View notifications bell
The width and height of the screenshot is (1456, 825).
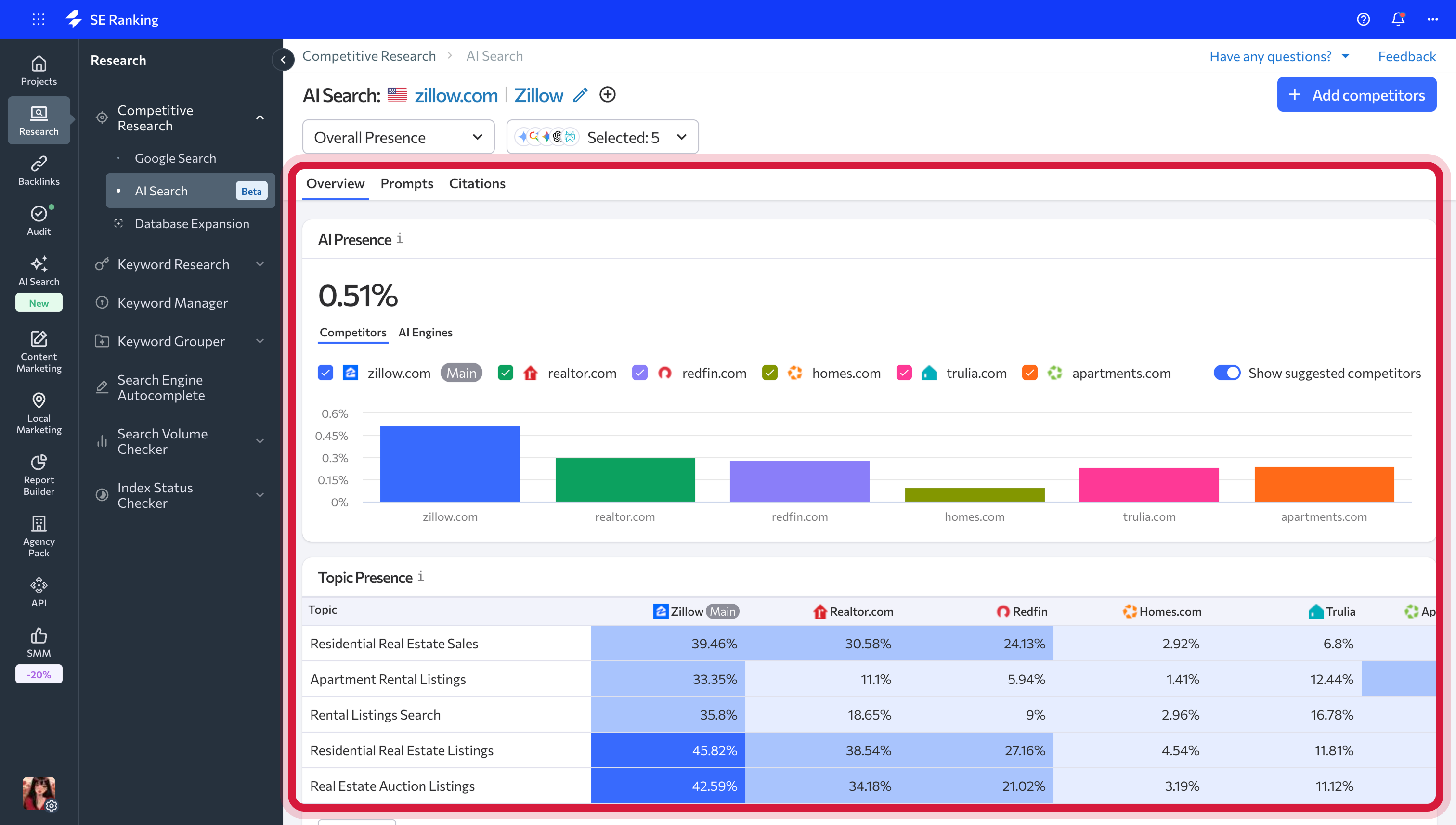point(1398,19)
